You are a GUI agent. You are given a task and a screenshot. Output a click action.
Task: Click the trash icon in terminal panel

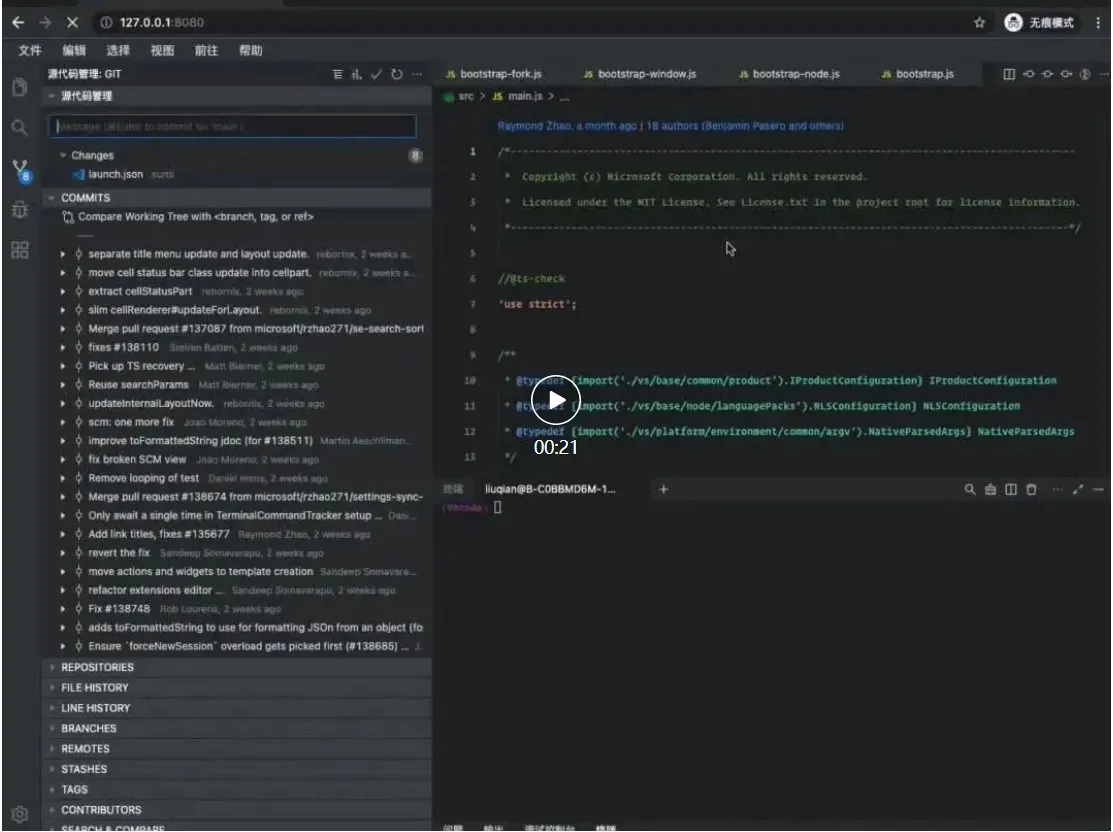click(1031, 489)
